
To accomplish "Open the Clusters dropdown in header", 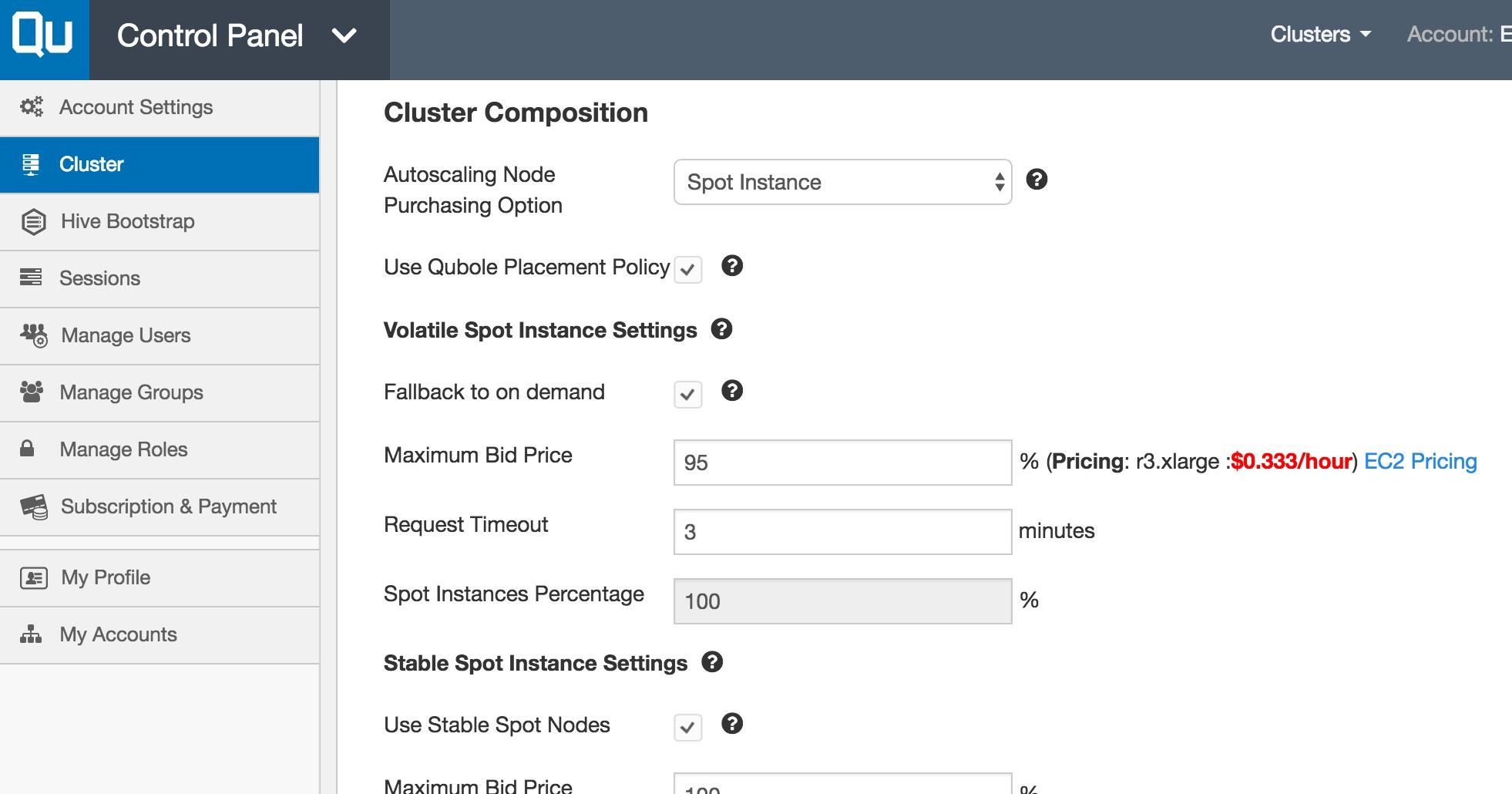I will pos(1320,35).
